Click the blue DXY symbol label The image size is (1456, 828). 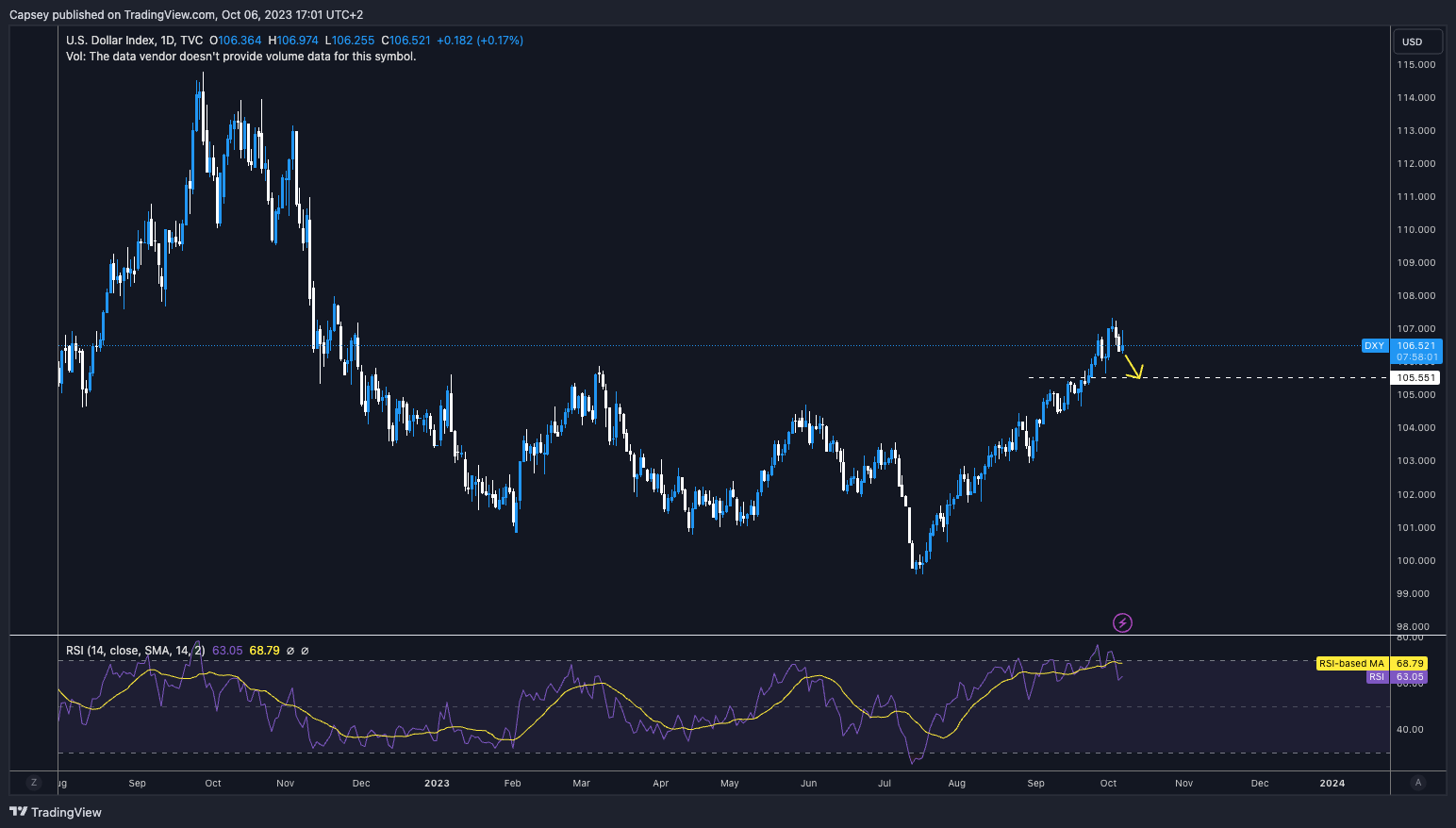1374,346
